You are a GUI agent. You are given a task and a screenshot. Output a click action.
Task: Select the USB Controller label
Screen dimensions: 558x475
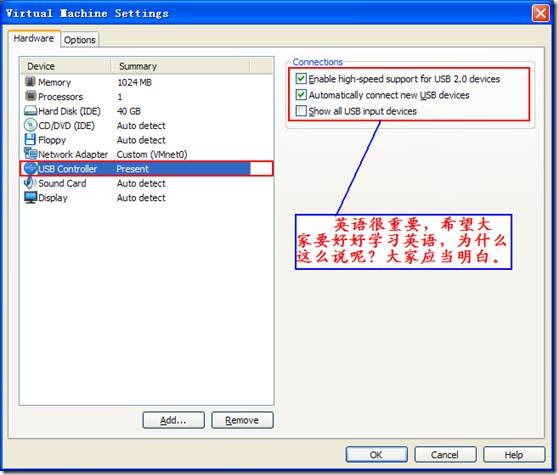pos(67,169)
